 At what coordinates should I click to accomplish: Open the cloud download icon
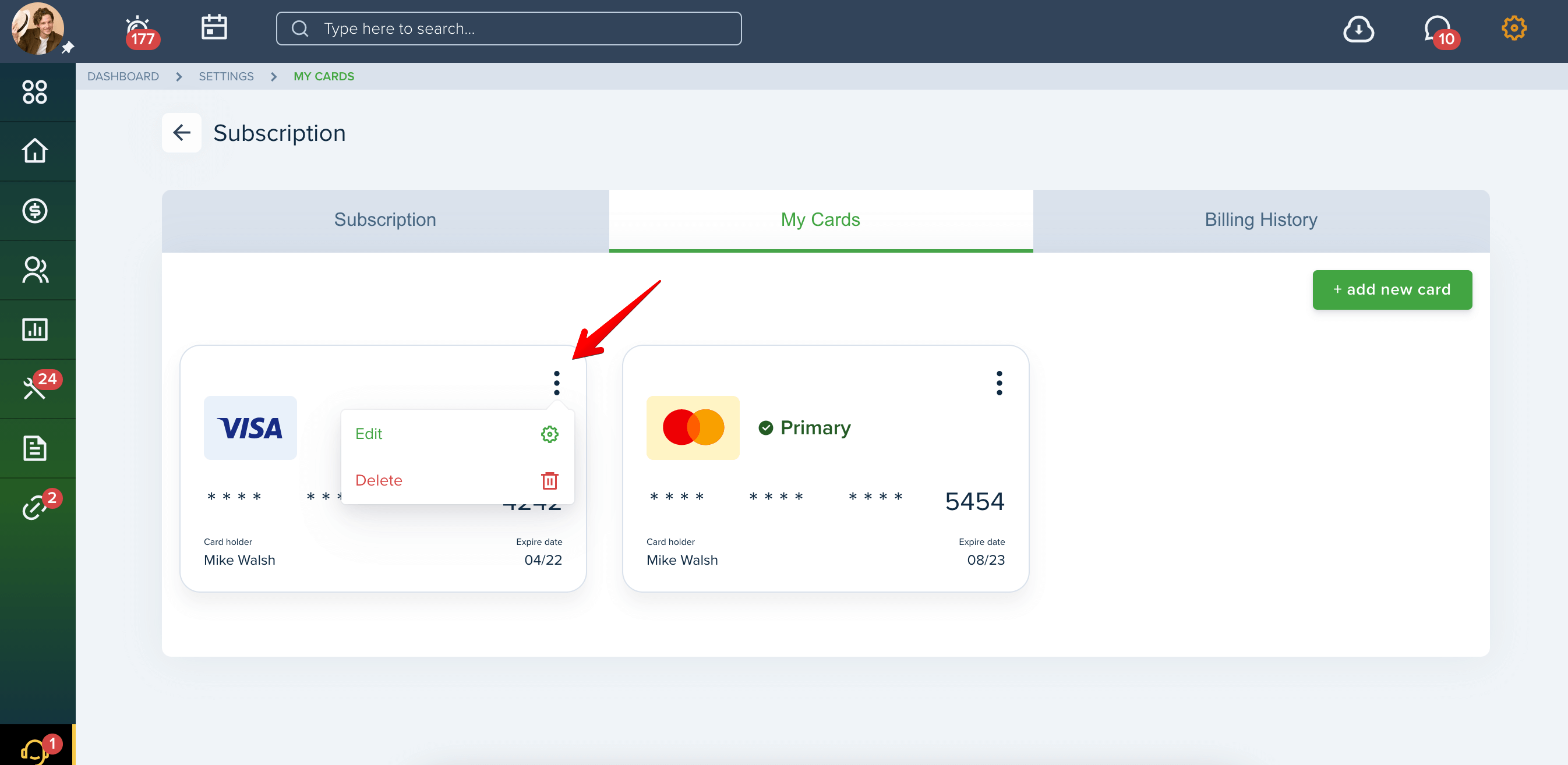[1358, 29]
